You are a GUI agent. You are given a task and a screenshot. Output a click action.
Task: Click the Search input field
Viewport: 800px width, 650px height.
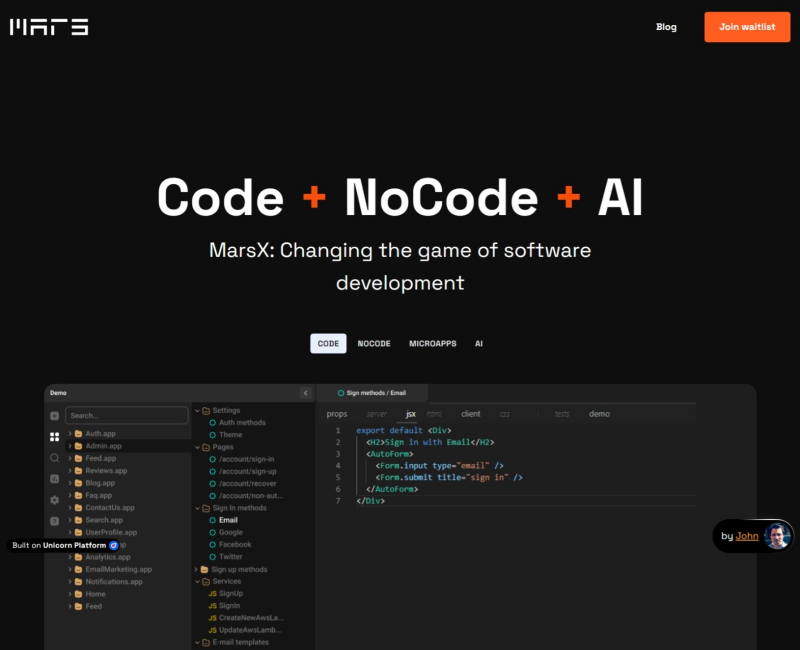coord(126,415)
